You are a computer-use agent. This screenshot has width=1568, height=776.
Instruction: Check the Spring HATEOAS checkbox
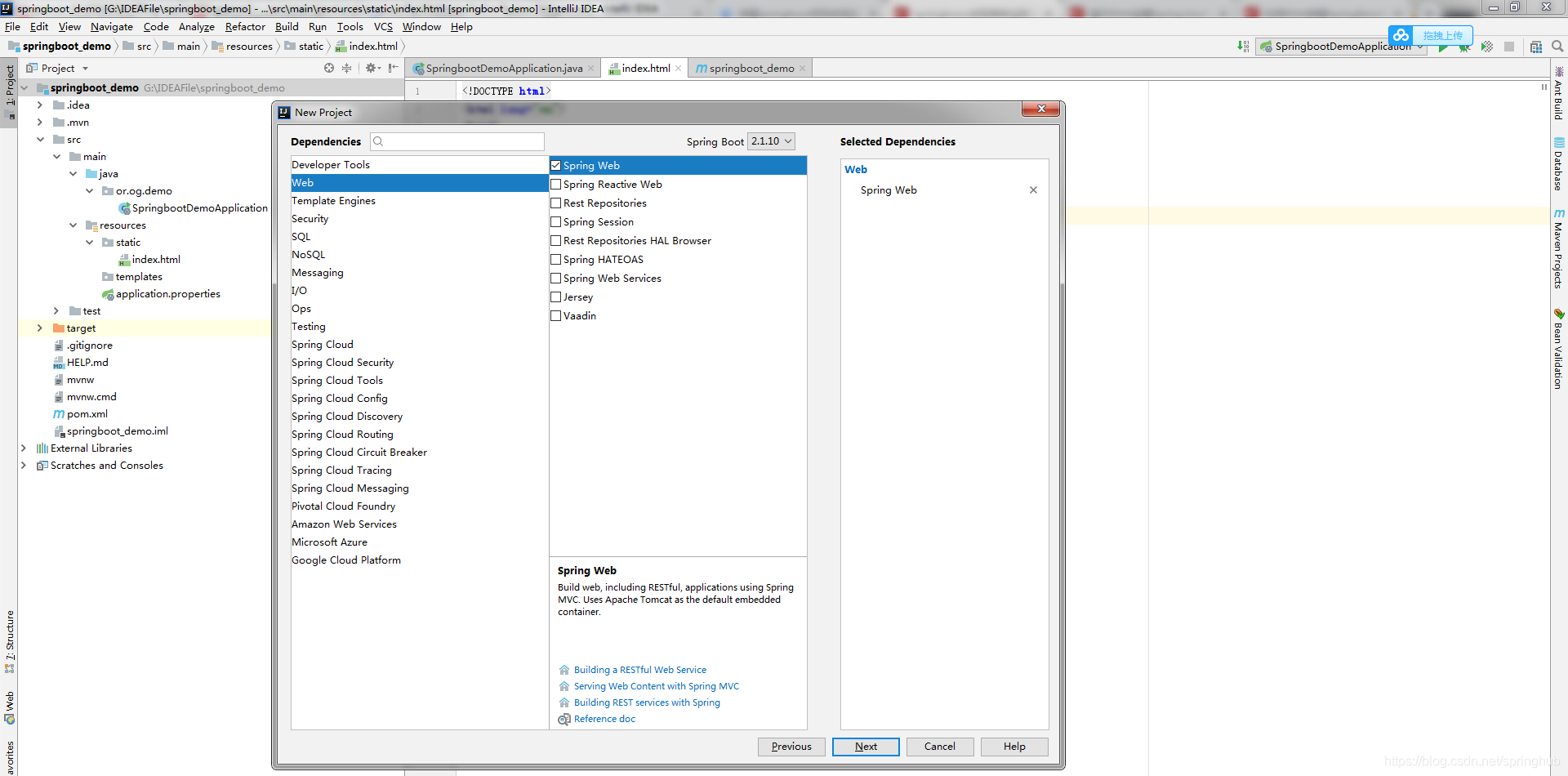coord(555,260)
